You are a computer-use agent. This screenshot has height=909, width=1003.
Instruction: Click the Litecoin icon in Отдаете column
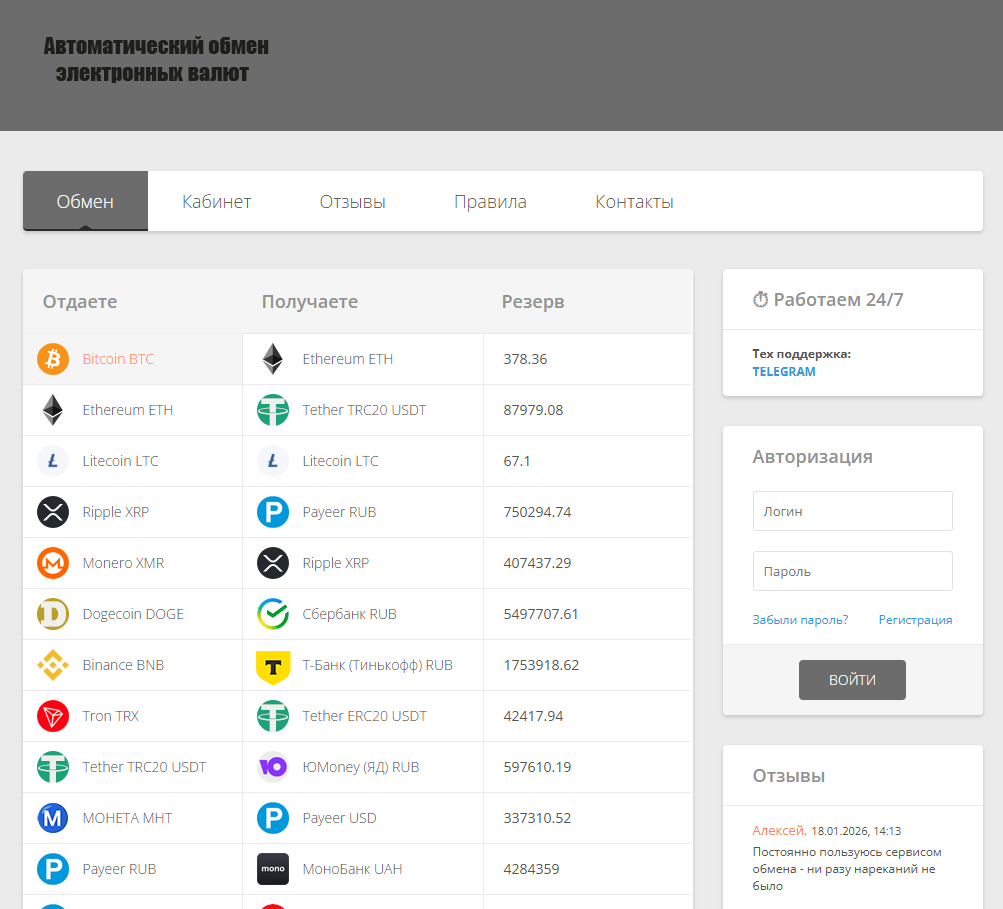pyautogui.click(x=53, y=461)
